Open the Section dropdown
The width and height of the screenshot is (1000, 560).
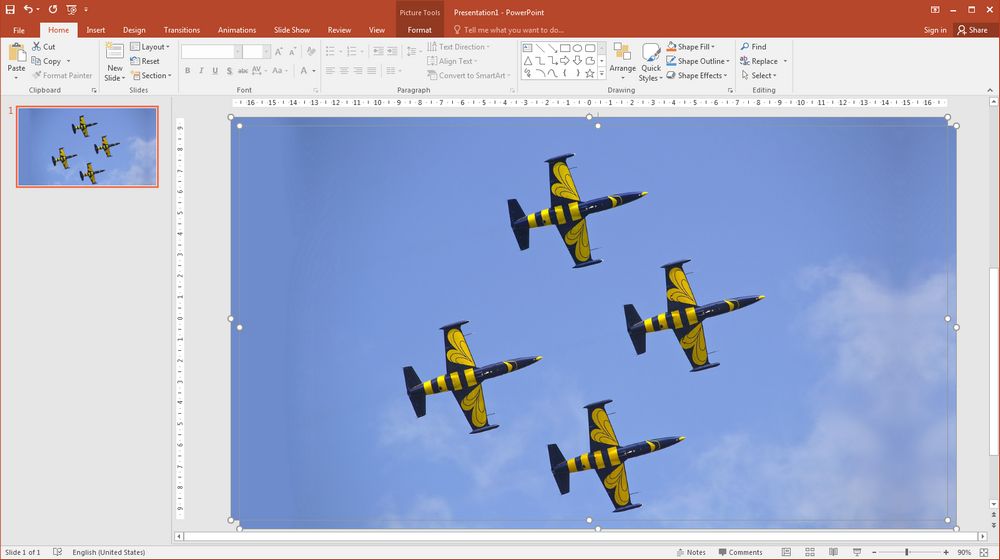152,75
